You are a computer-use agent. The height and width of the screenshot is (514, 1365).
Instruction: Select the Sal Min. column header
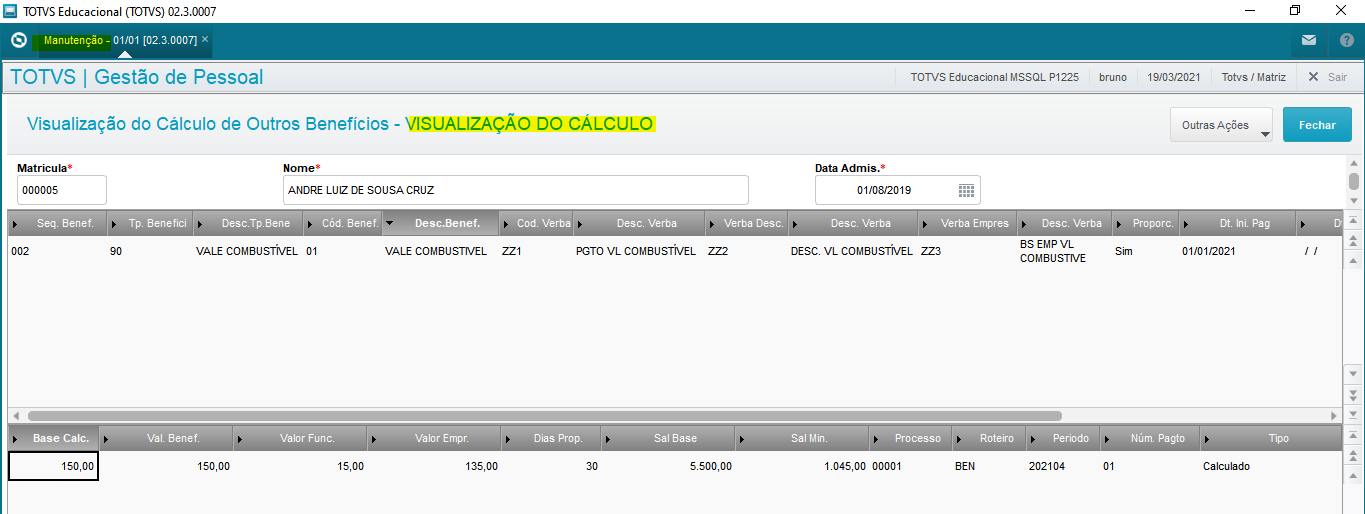click(802, 438)
